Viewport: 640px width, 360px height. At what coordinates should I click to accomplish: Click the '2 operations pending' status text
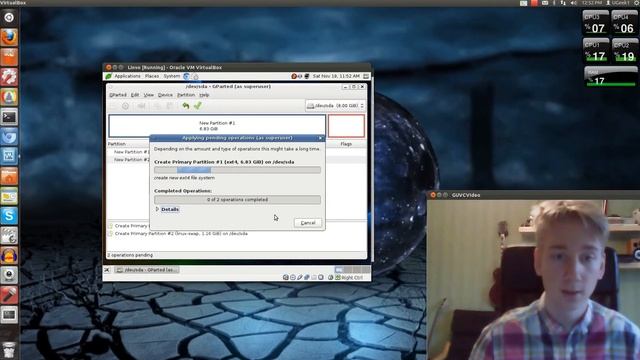[130, 255]
